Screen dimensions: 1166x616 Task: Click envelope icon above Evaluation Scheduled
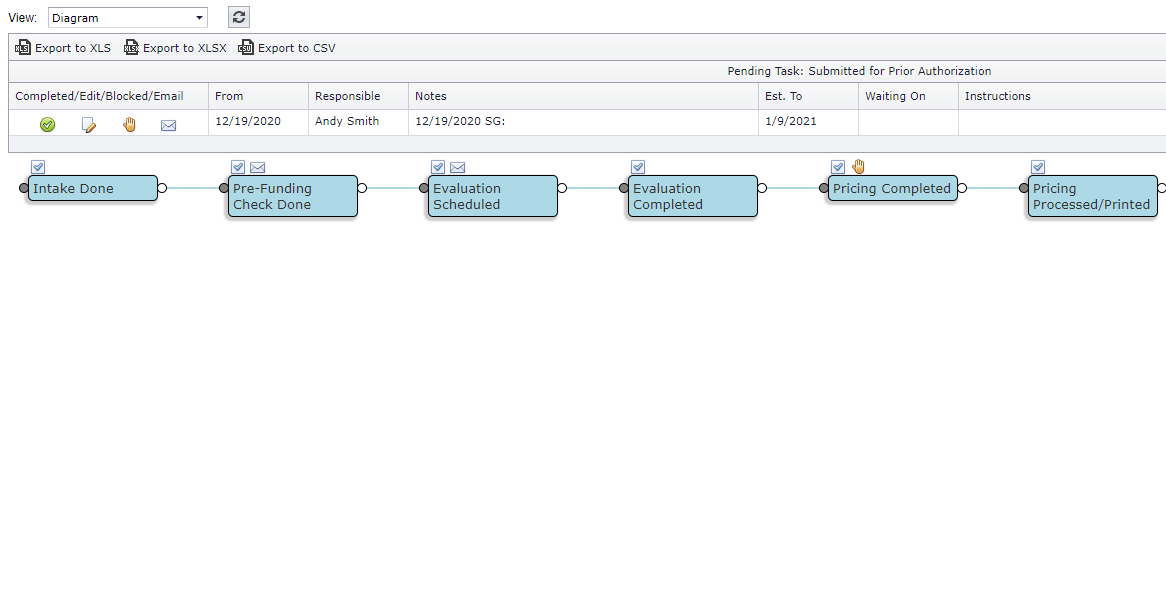point(457,167)
